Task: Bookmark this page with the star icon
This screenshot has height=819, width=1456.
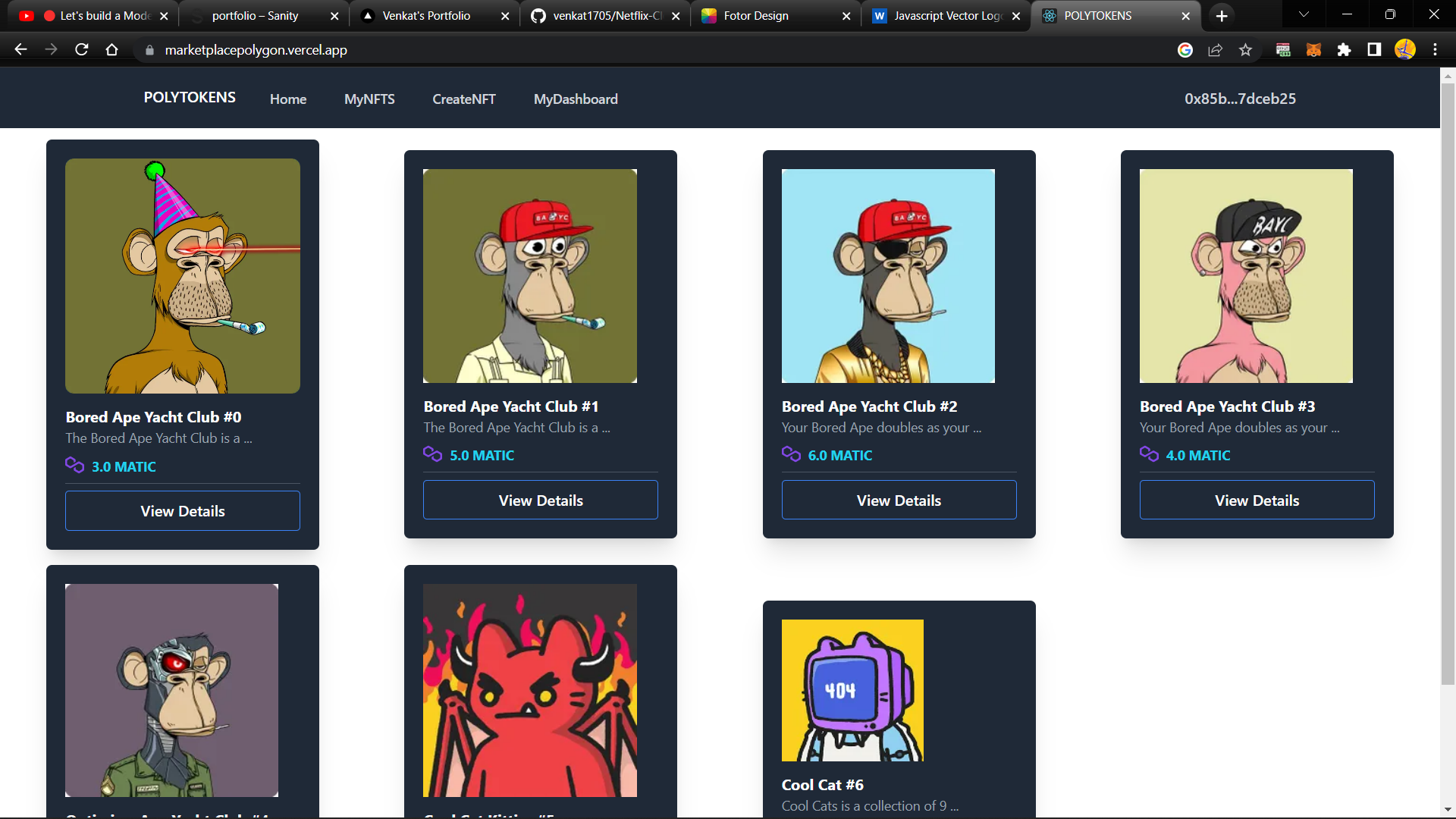Action: click(x=1246, y=50)
